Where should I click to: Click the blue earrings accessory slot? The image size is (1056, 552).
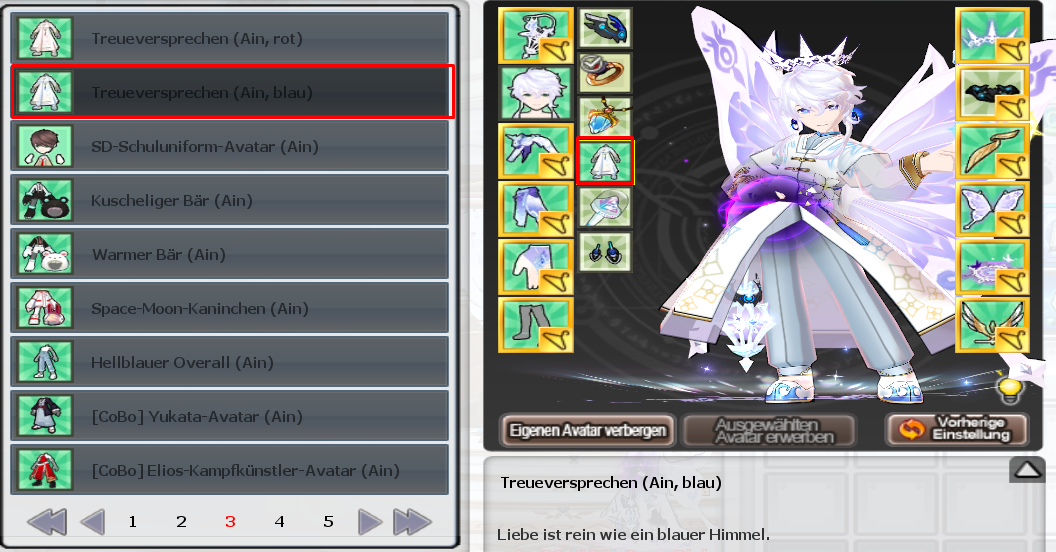tap(605, 252)
